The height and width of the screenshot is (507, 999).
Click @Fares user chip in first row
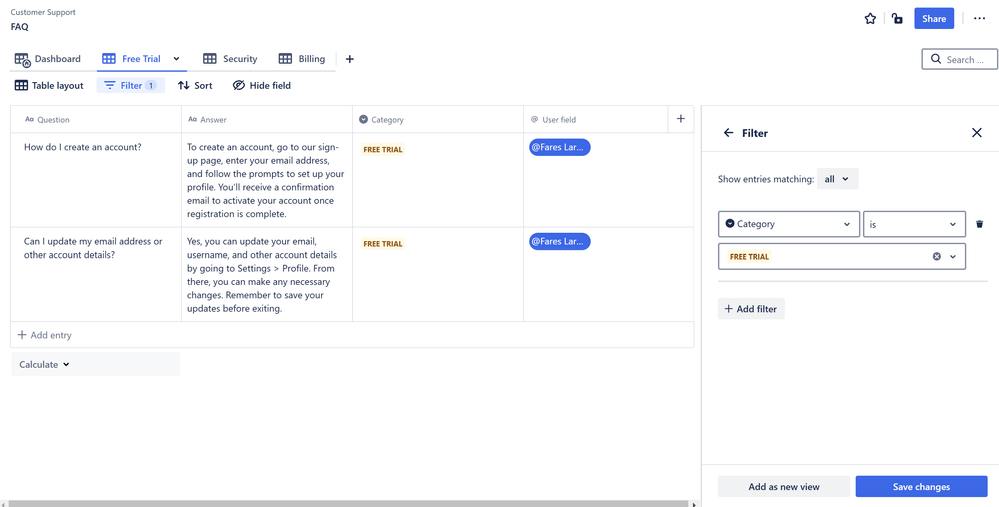(560, 147)
